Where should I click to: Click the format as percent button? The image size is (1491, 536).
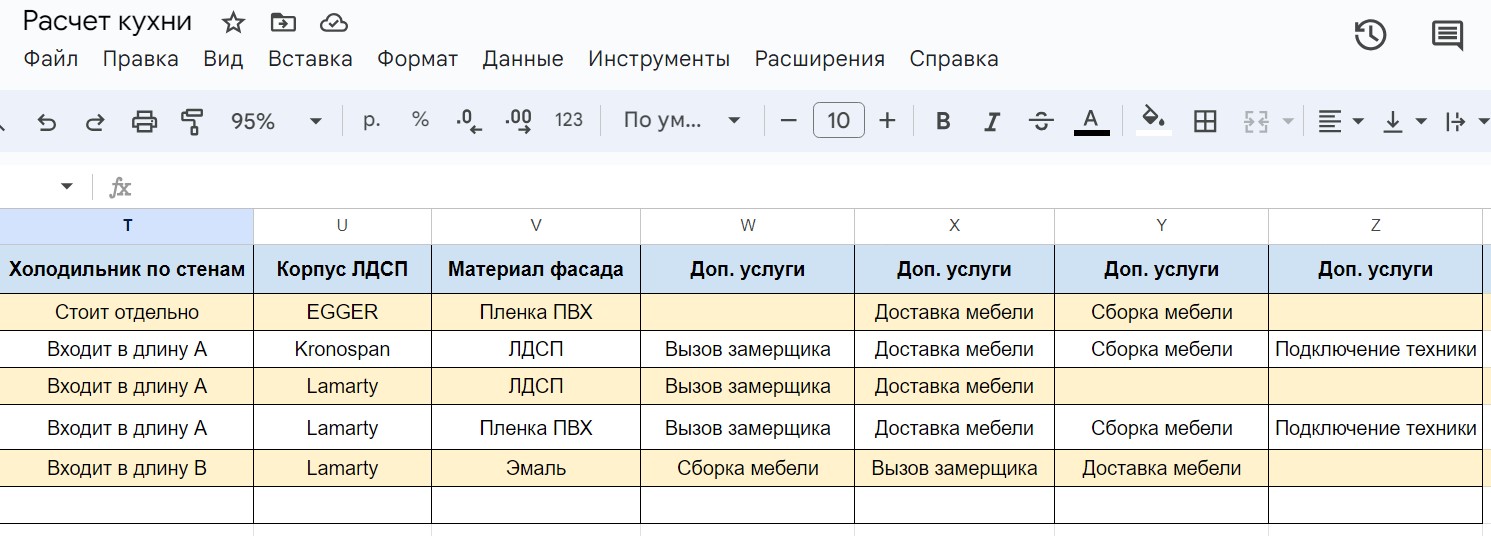point(420,121)
